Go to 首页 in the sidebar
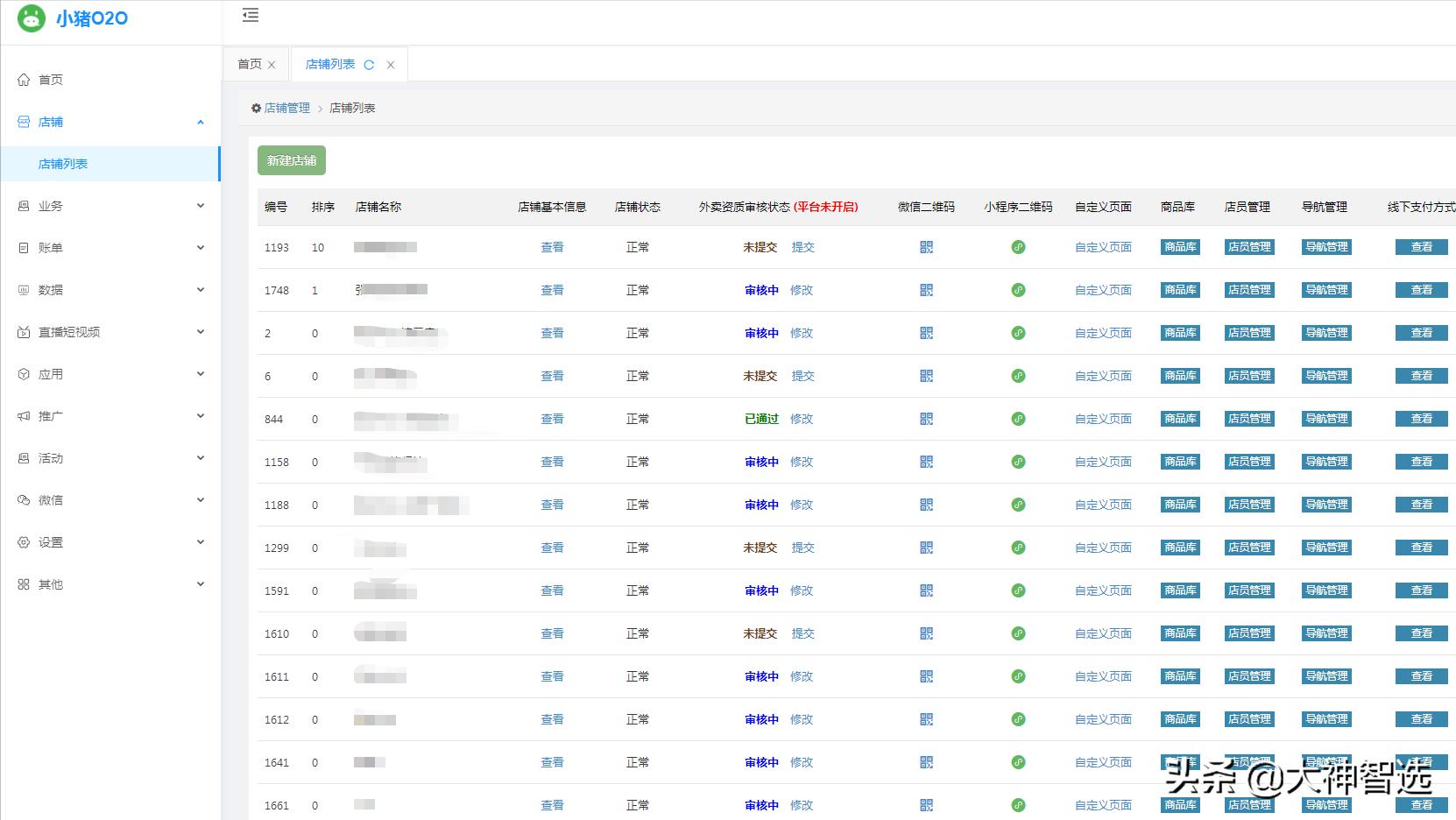This screenshot has width=1456, height=820. click(51, 80)
